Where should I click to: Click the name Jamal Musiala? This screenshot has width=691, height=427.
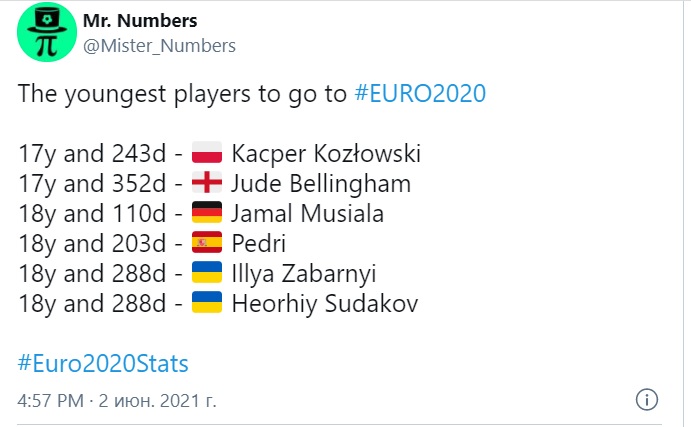(x=307, y=214)
